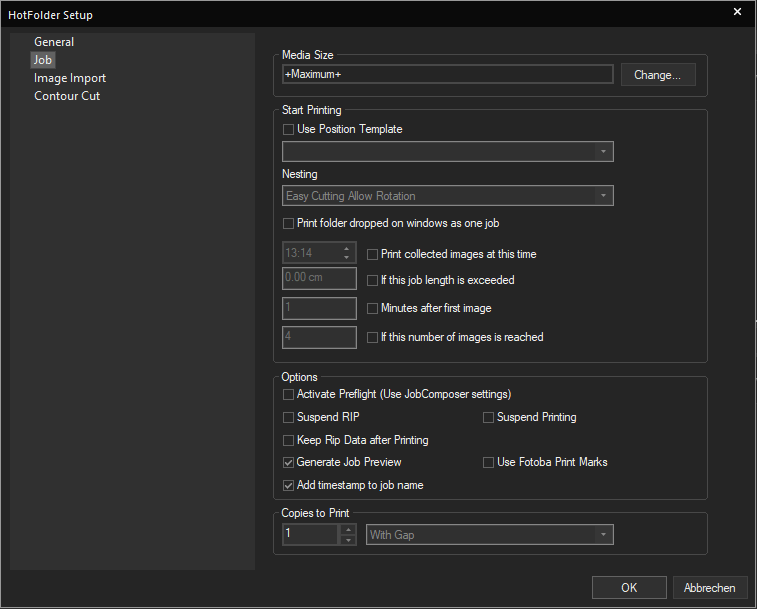Open the General settings page
This screenshot has height=609, width=757.
tap(54, 42)
